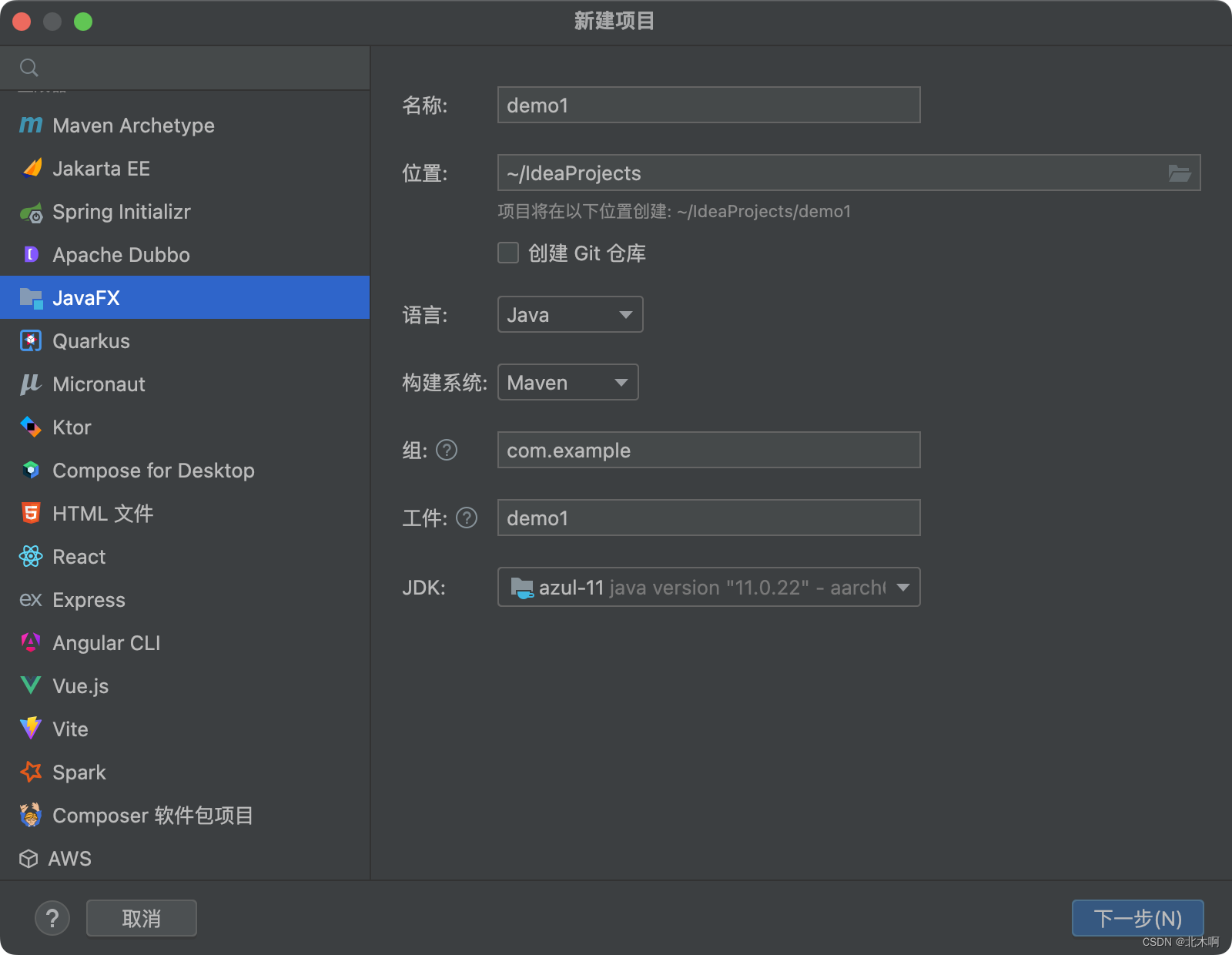Image resolution: width=1232 pixels, height=955 pixels.
Task: Click the Ktor diamond icon
Action: 31,427
